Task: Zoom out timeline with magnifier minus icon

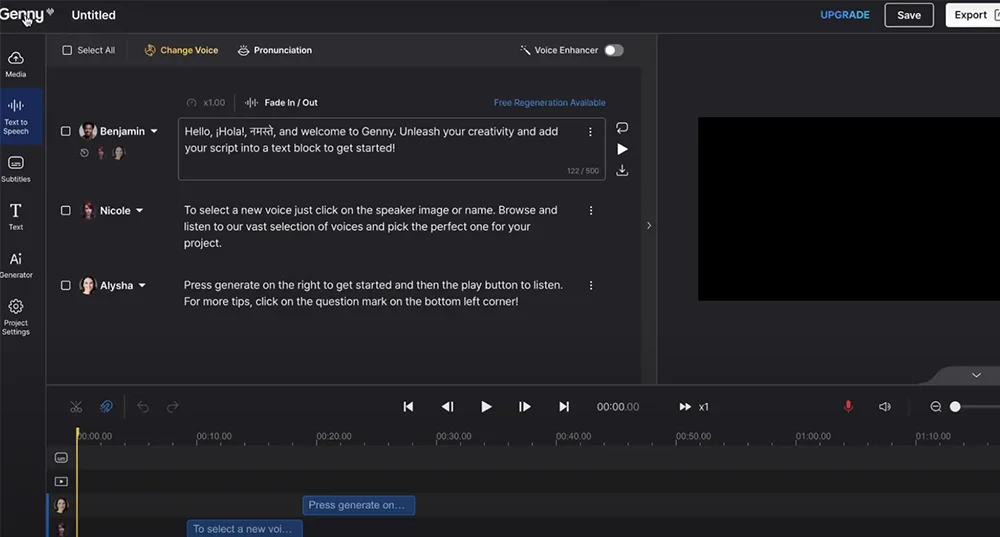Action: 936,407
